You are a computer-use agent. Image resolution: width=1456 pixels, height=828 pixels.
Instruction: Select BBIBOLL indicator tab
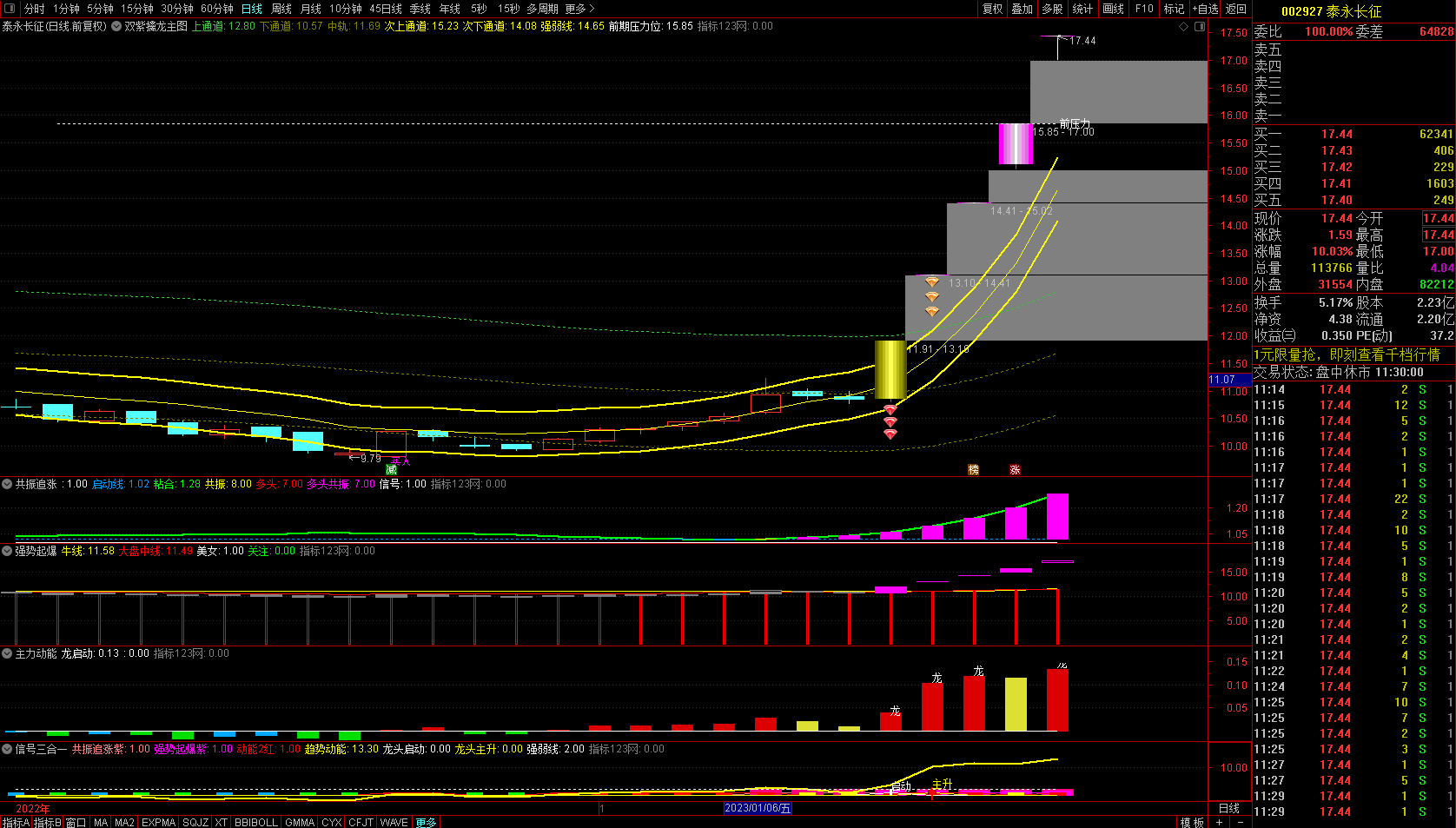coord(256,822)
